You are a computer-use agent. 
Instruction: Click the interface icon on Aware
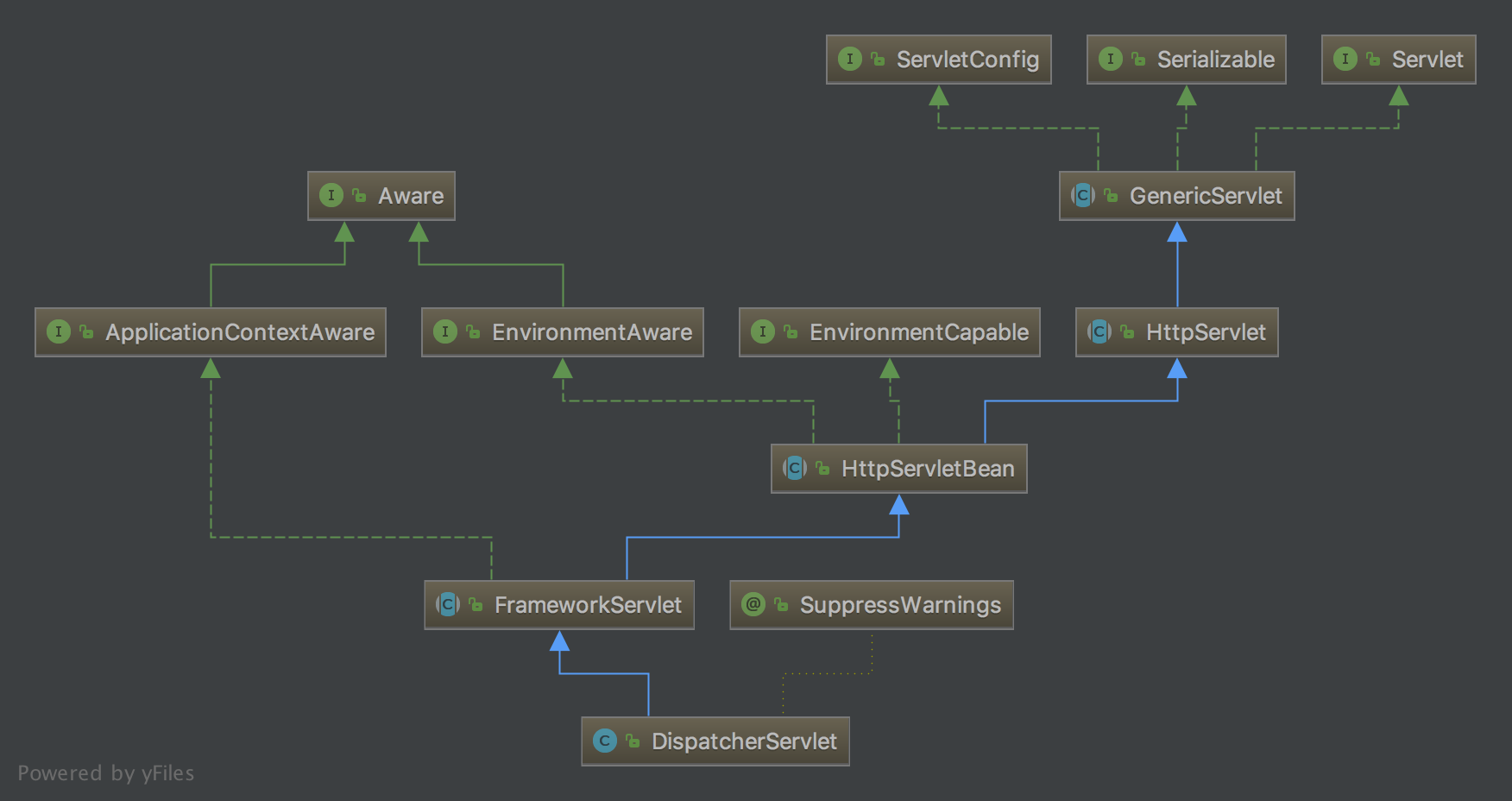point(331,195)
